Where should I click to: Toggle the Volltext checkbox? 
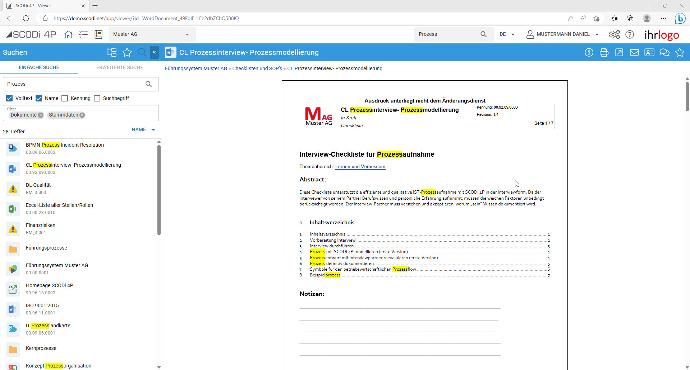click(9, 98)
